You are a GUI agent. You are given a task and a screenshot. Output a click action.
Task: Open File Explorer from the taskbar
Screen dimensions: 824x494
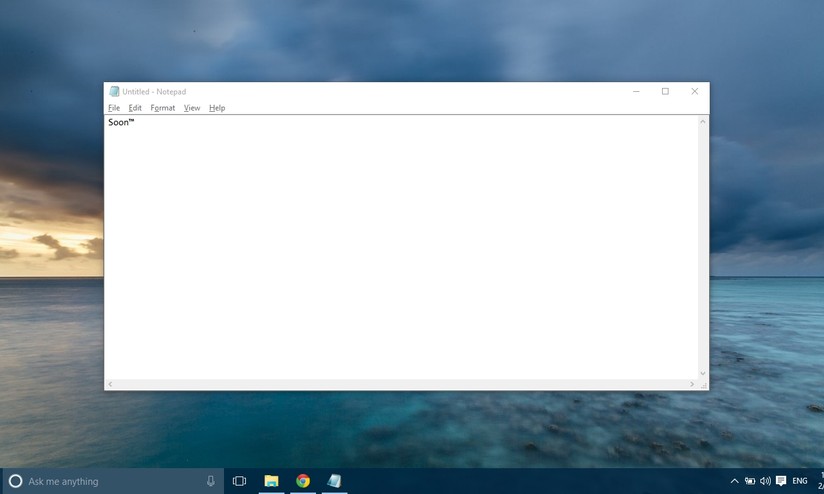pyautogui.click(x=271, y=481)
